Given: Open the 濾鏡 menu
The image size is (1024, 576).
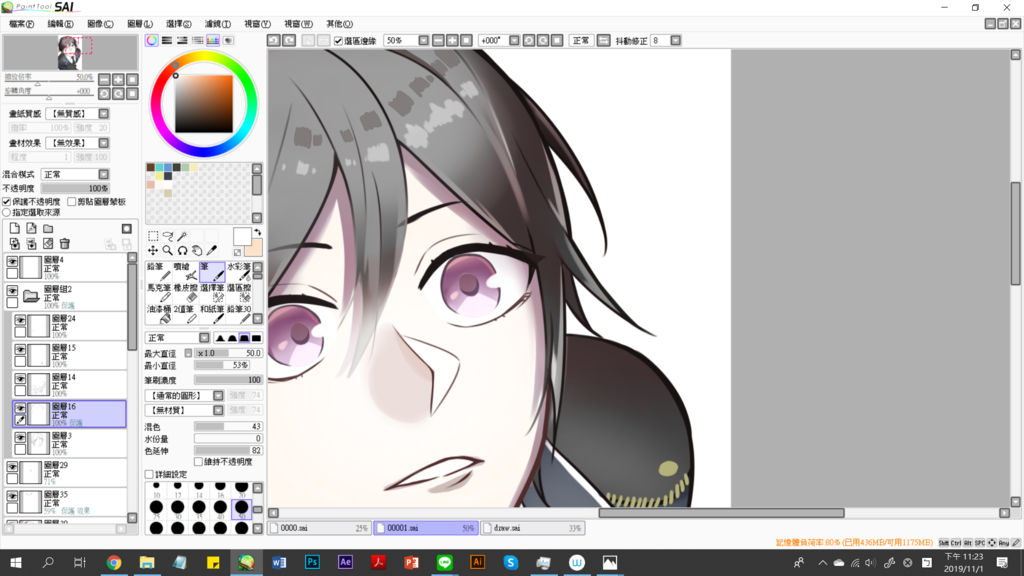Looking at the screenshot, I should 217,24.
